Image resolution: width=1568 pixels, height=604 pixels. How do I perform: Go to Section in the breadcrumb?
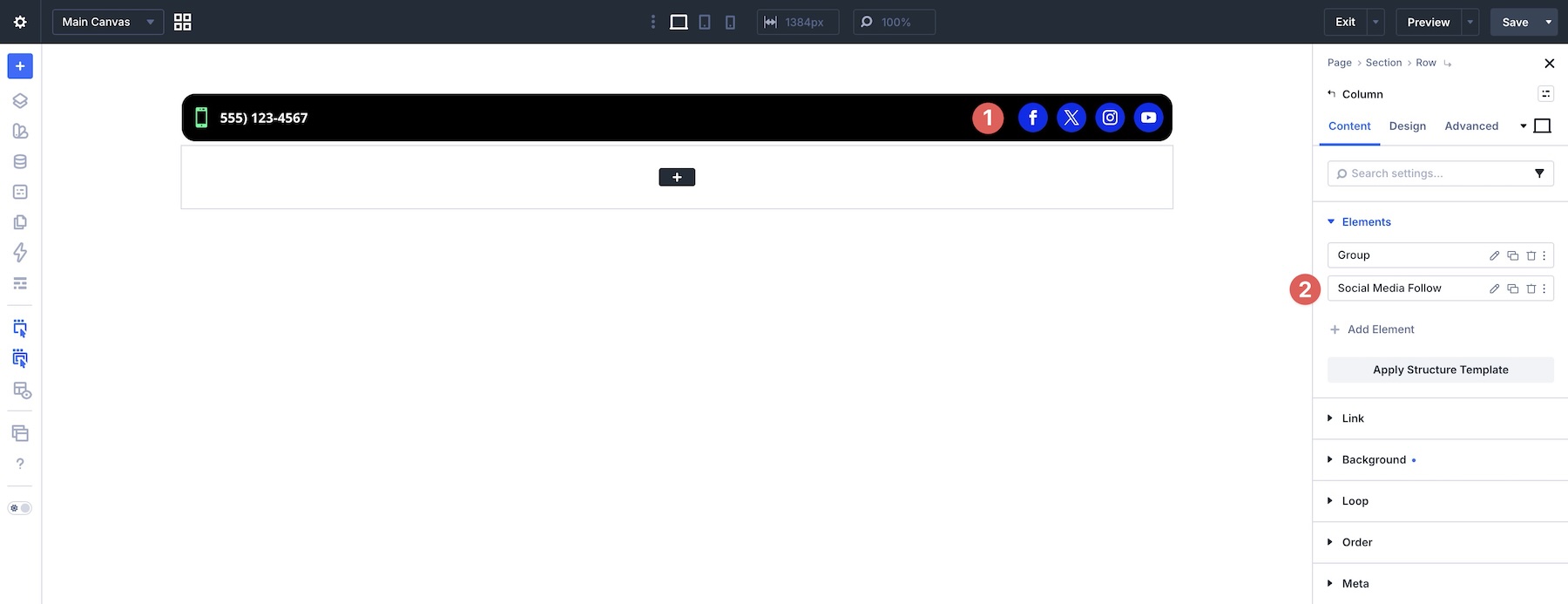tap(1383, 63)
